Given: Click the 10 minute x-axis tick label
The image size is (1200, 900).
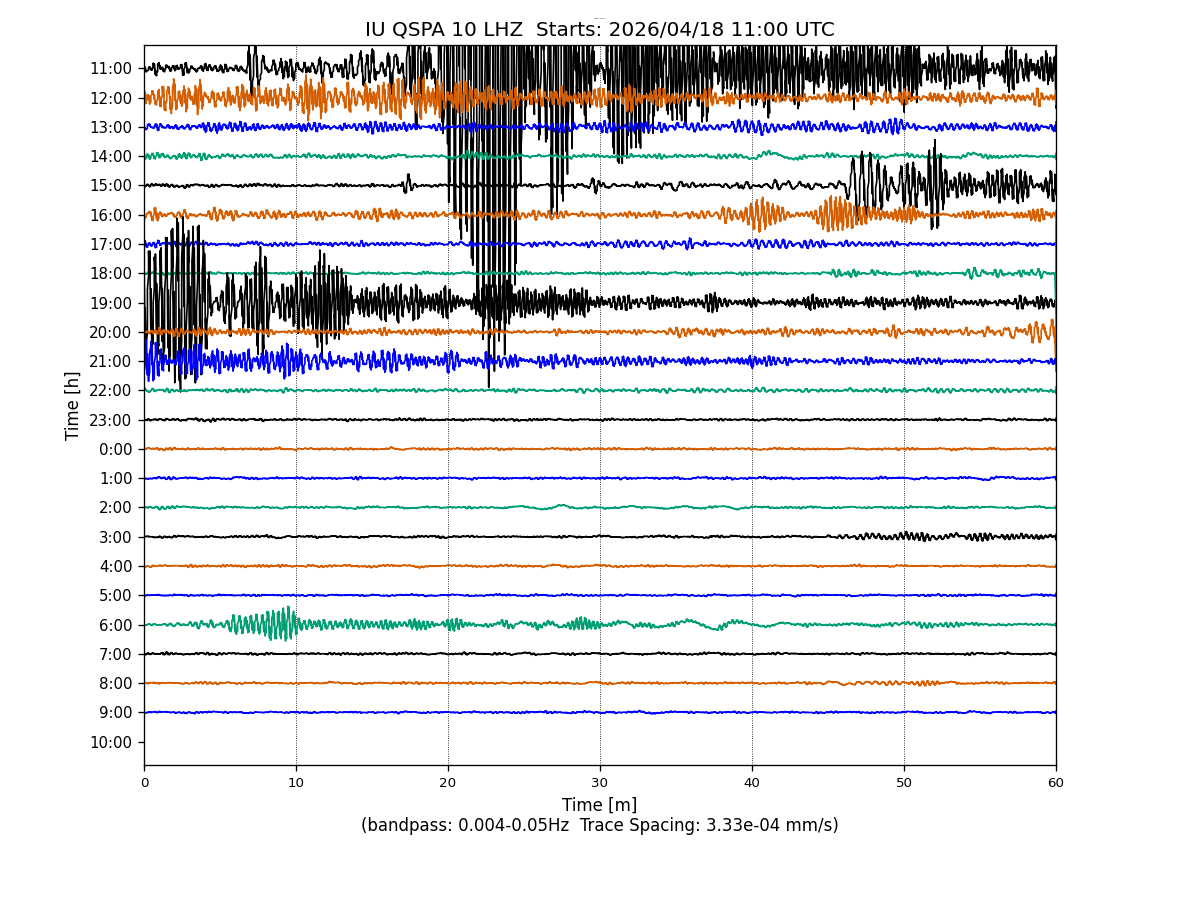Looking at the screenshot, I should (x=296, y=783).
